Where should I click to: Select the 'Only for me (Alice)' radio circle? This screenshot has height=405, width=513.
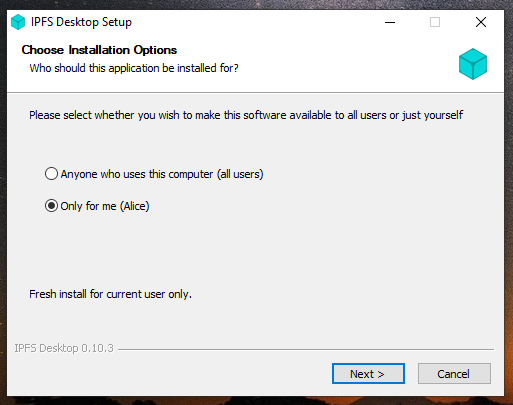tap(51, 206)
